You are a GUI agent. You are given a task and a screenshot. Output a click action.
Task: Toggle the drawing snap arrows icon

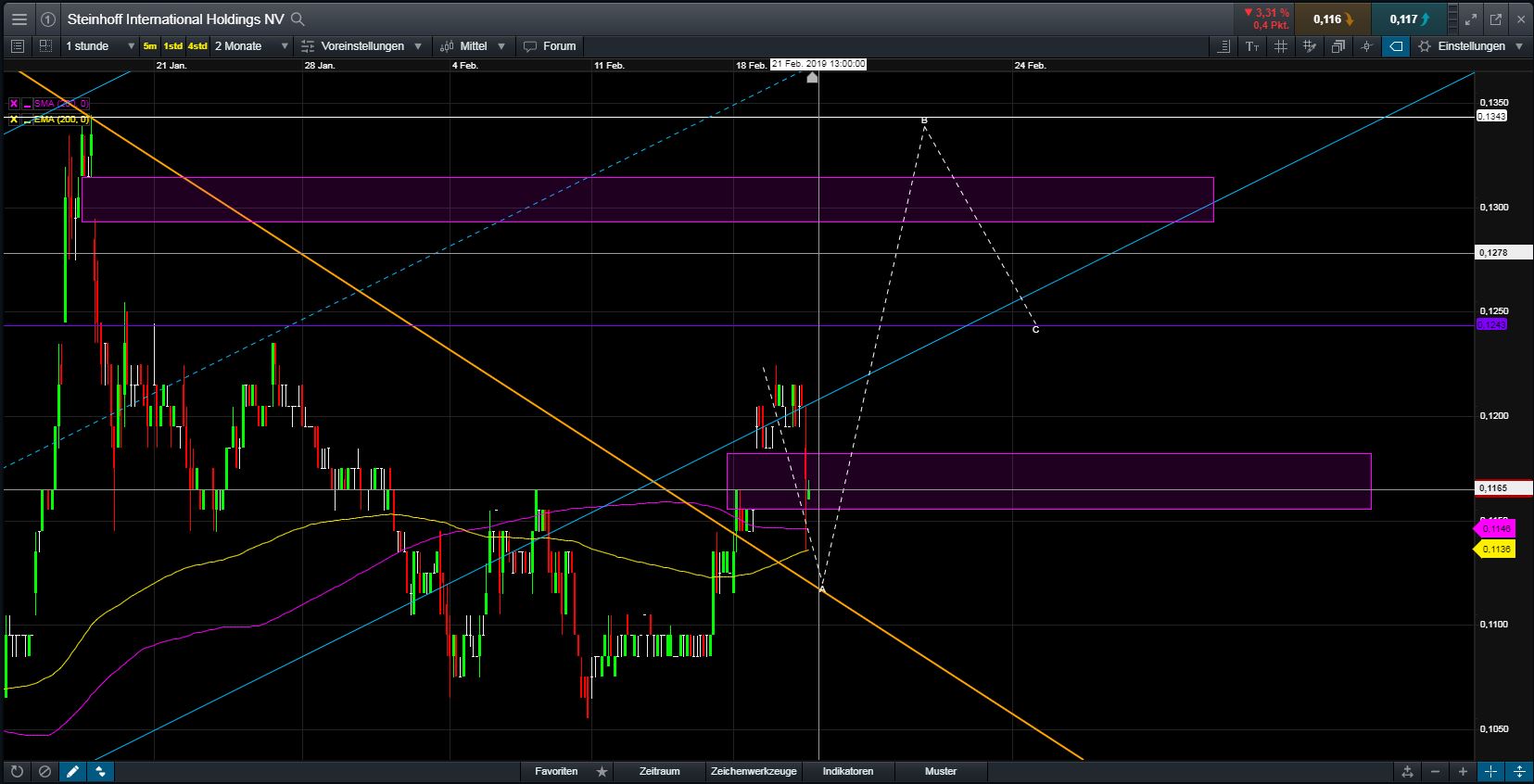(x=100, y=771)
